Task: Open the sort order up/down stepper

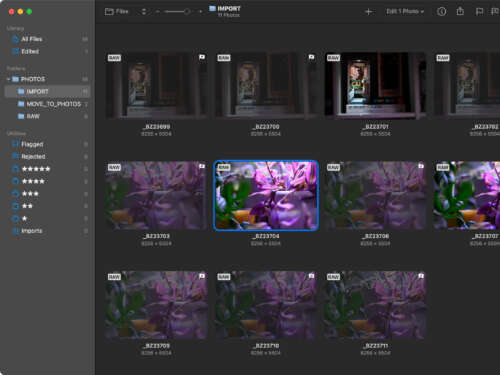Action: pyautogui.click(x=144, y=12)
